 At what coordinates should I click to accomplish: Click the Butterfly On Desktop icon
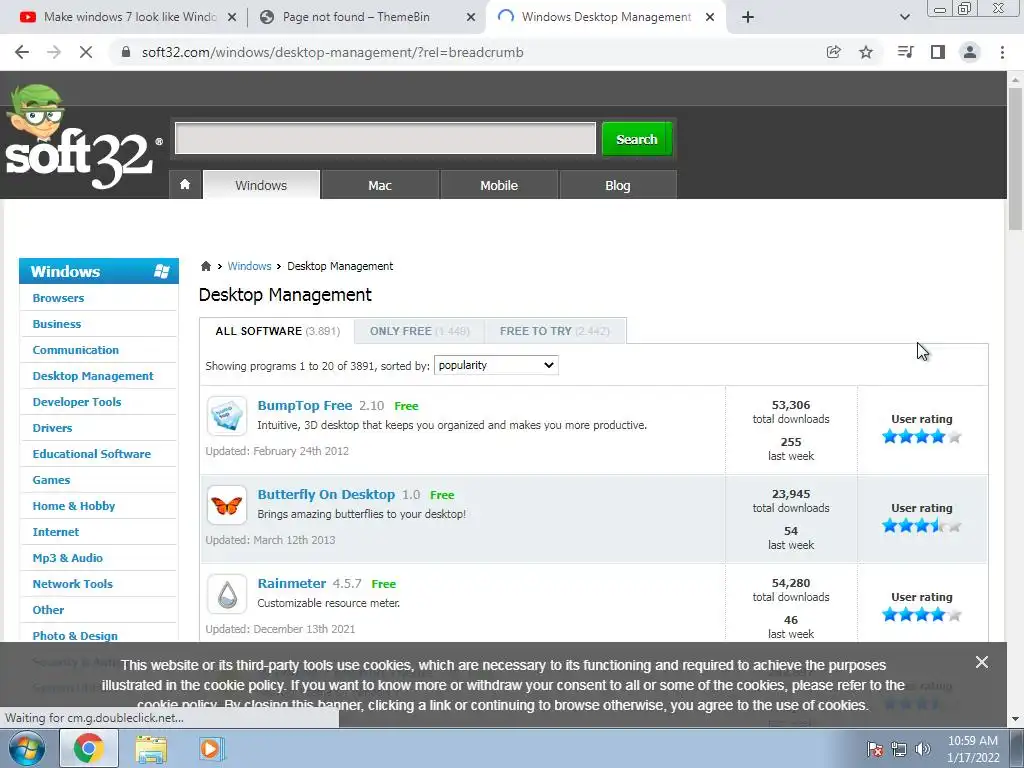click(227, 505)
